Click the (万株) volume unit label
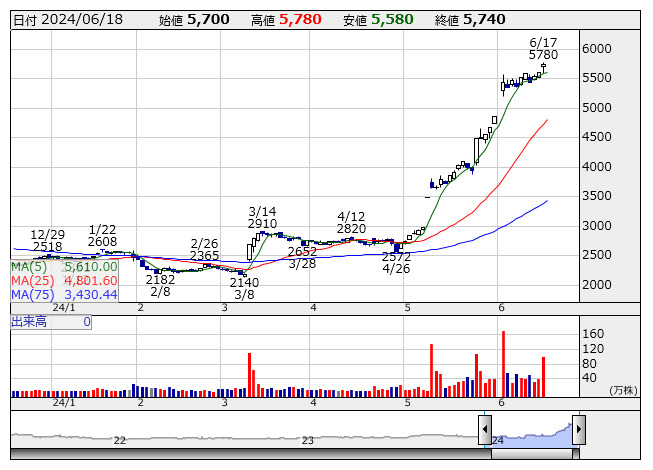Image resolution: width=653 pixels, height=470 pixels. click(x=623, y=390)
